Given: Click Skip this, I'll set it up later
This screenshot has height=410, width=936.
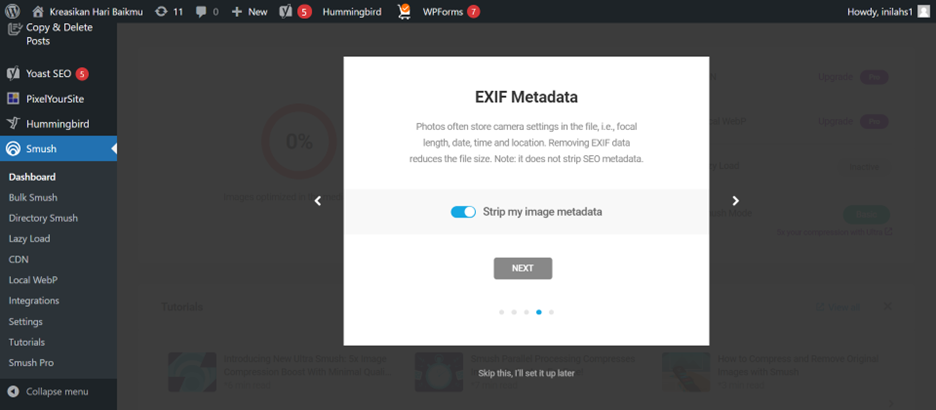Looking at the screenshot, I should (526, 373).
